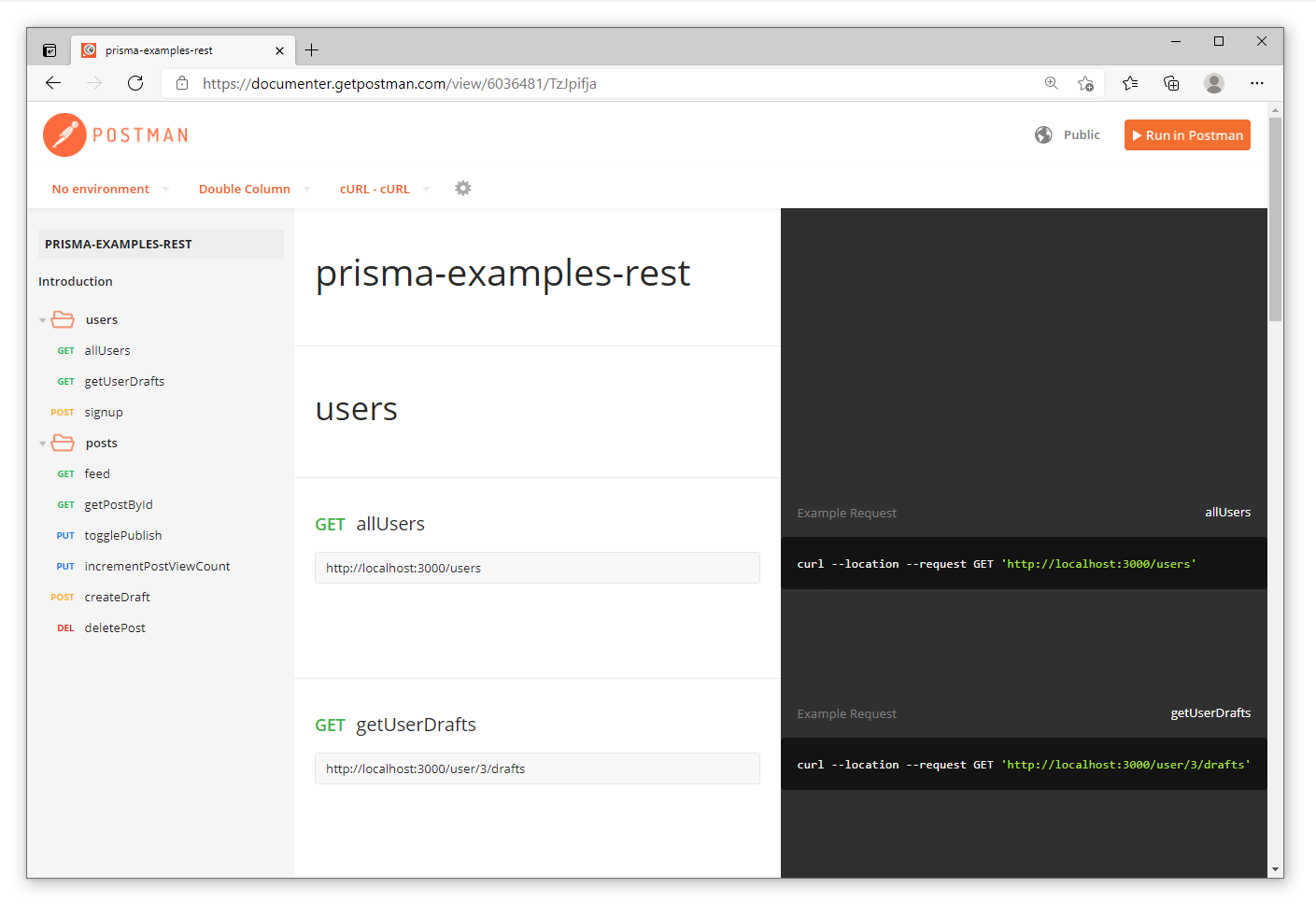Click the Run in Postman button

1186,135
